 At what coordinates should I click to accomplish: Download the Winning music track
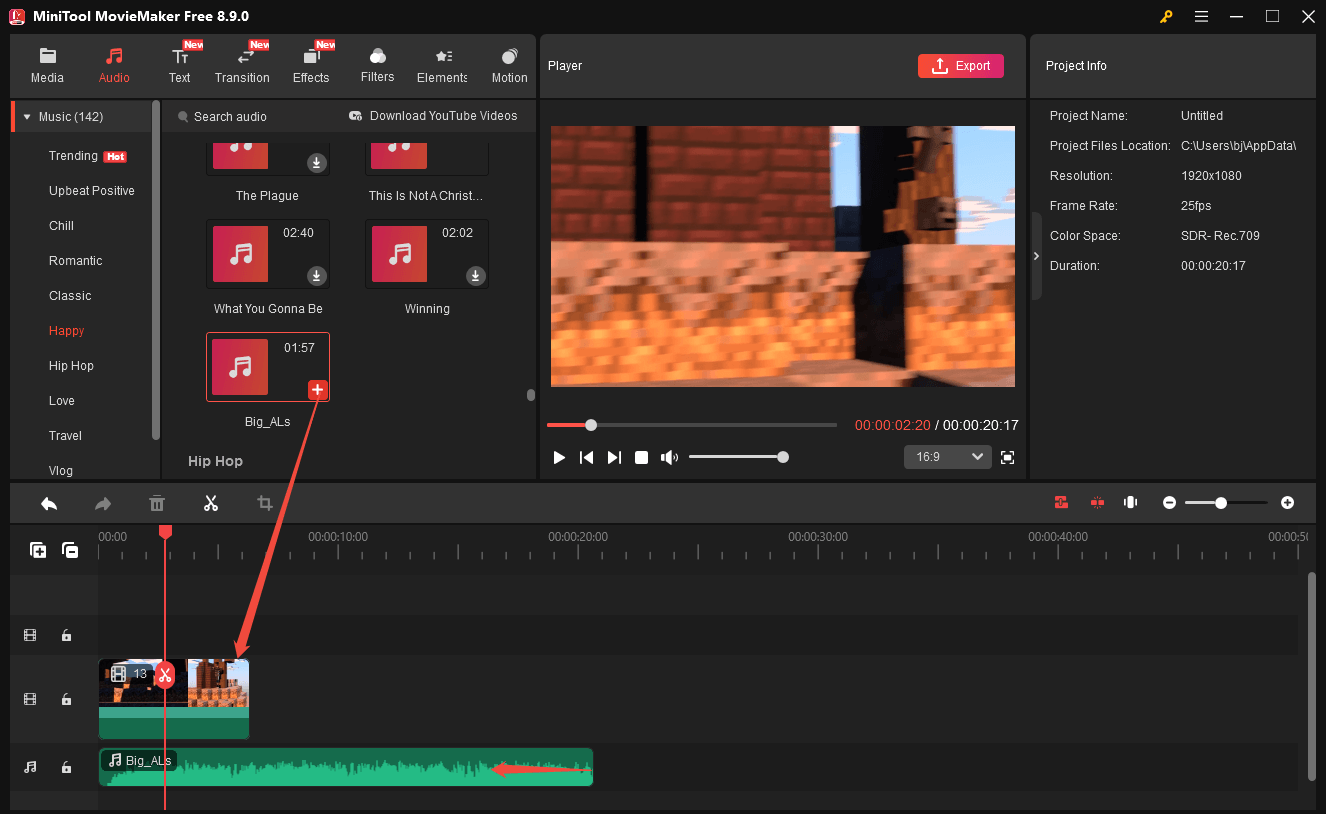[476, 275]
